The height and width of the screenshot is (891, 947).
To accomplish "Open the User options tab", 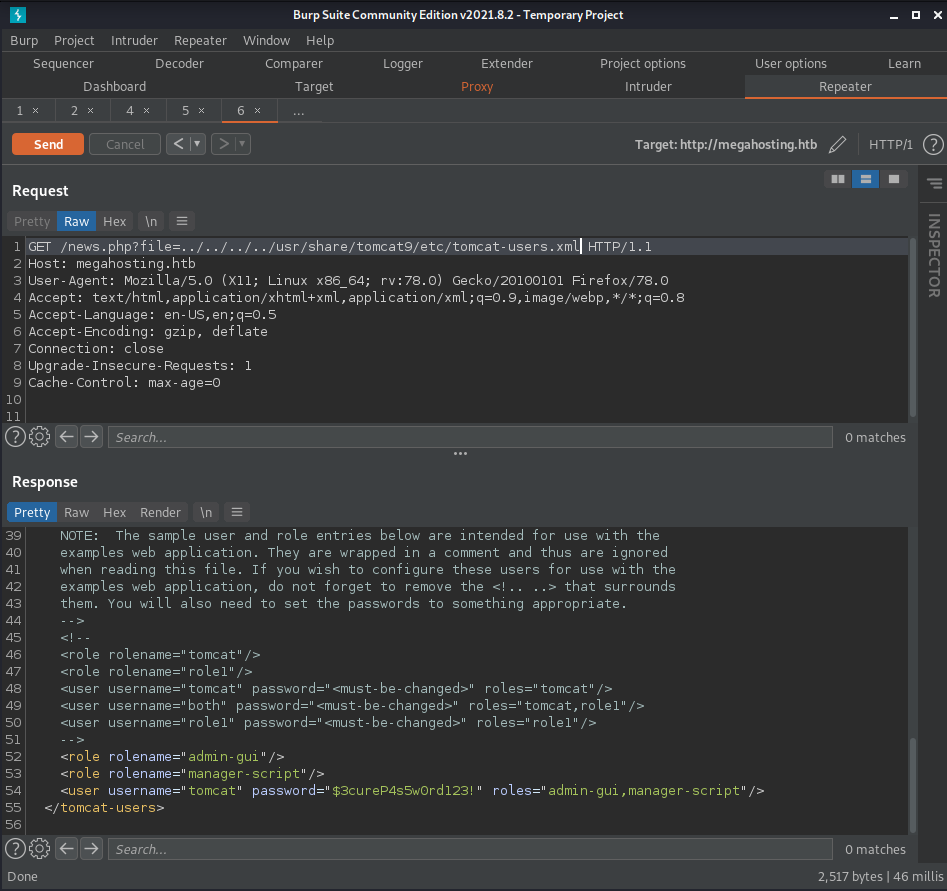I will point(791,63).
